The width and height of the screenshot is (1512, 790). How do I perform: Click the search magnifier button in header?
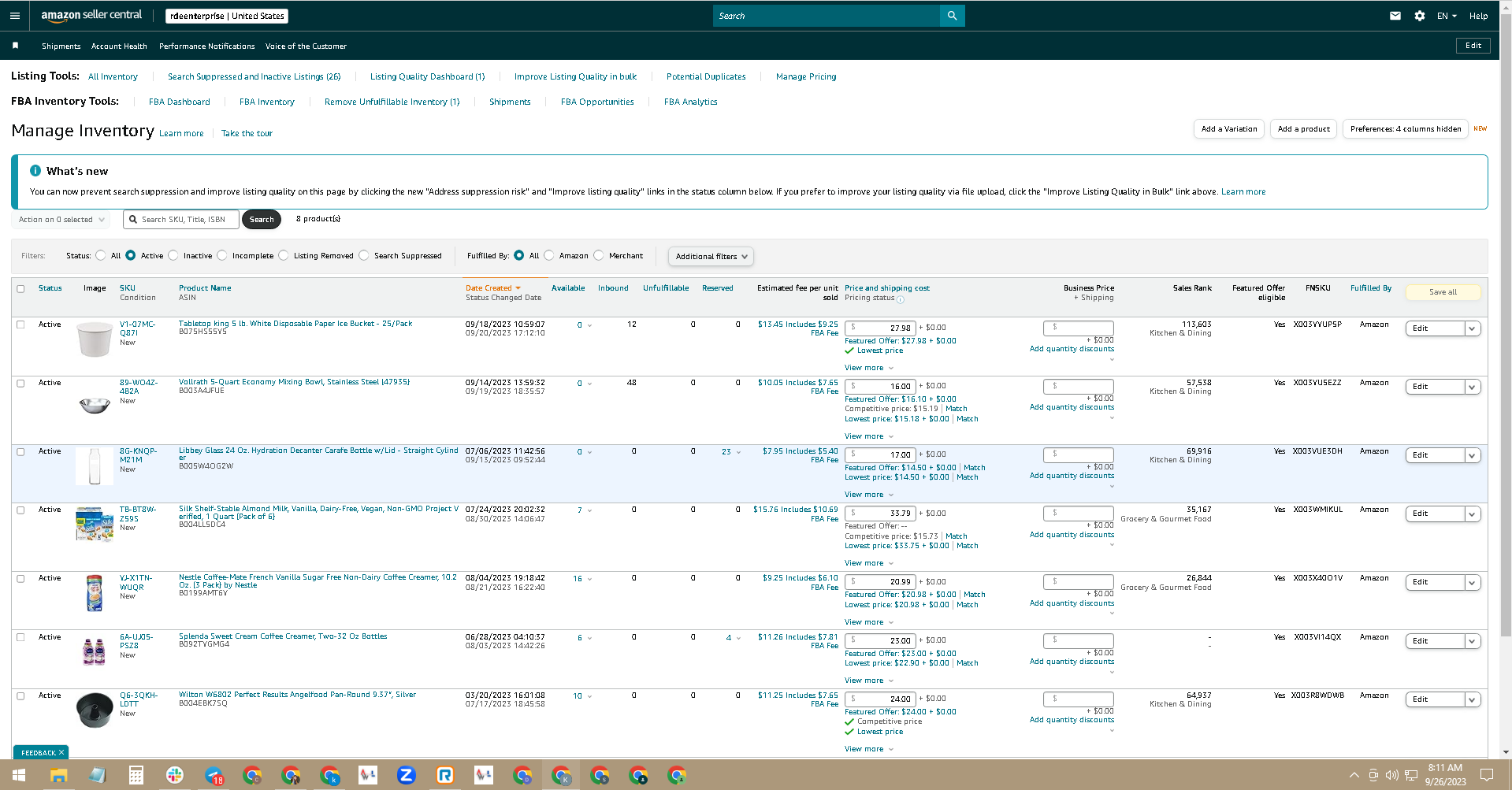point(952,16)
